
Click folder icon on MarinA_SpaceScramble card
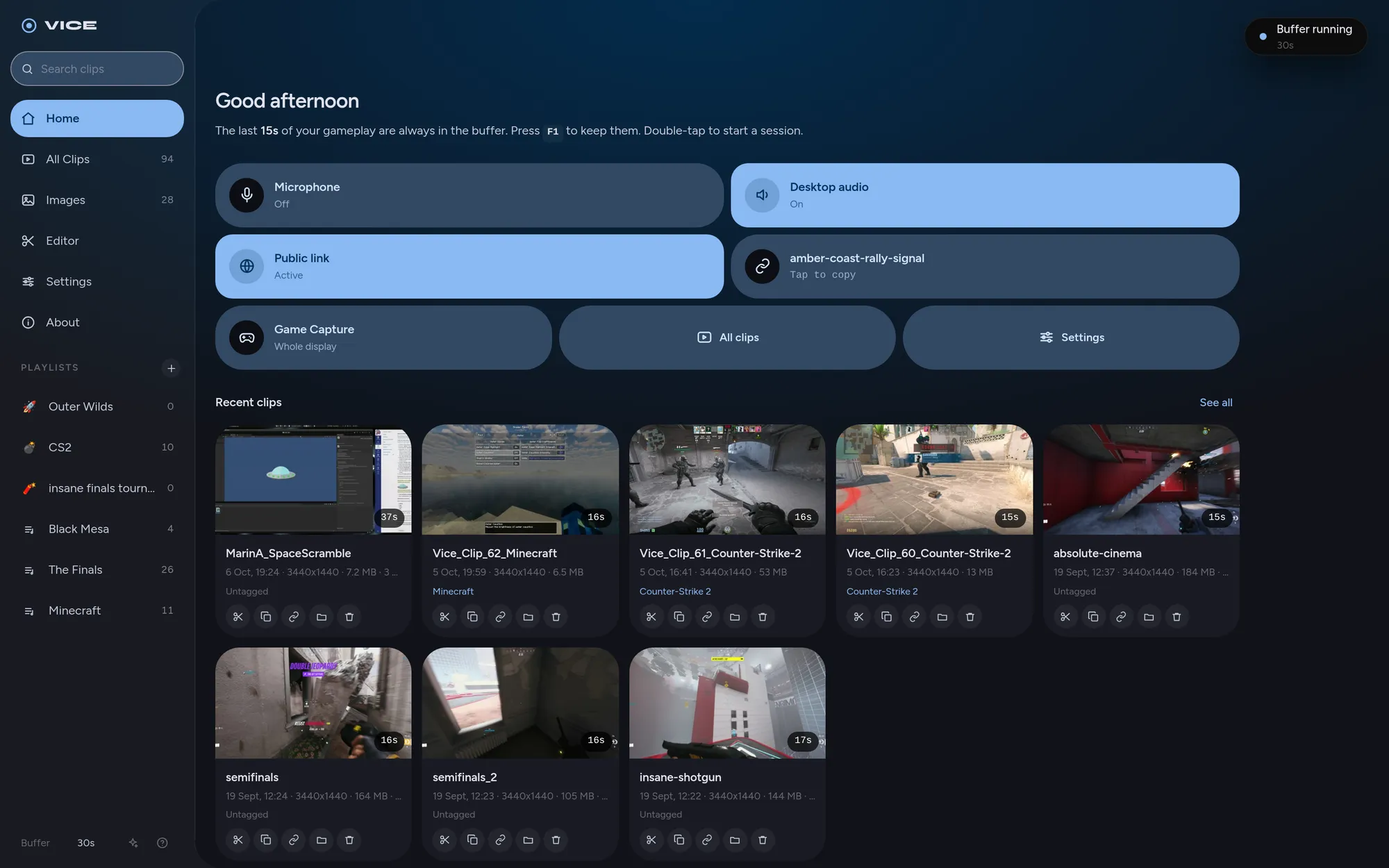click(321, 617)
